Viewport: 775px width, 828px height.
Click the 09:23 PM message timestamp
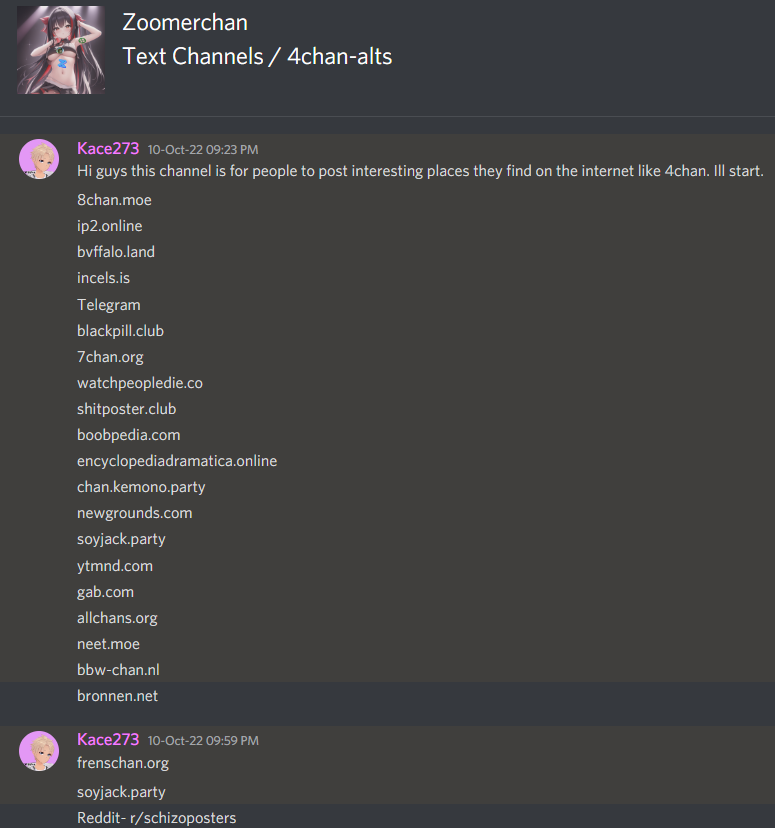(x=203, y=150)
